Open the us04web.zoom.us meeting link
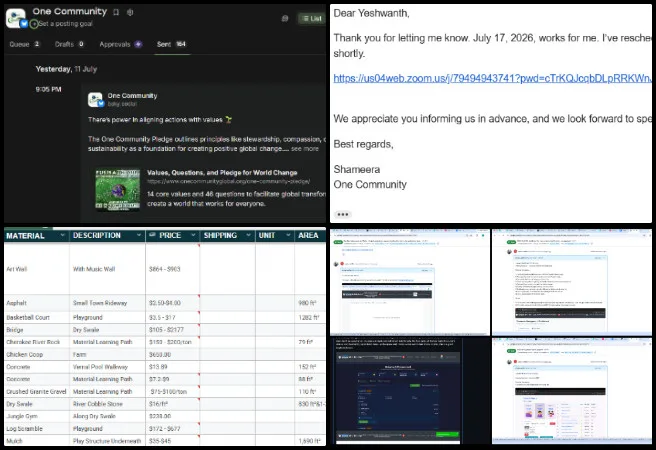 [x=492, y=78]
